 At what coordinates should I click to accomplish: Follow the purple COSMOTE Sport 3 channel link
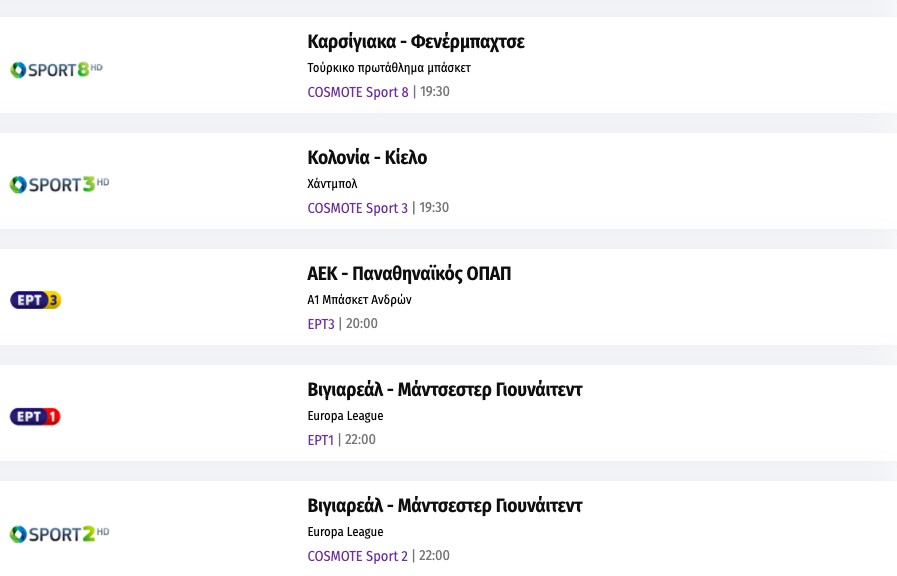[358, 208]
